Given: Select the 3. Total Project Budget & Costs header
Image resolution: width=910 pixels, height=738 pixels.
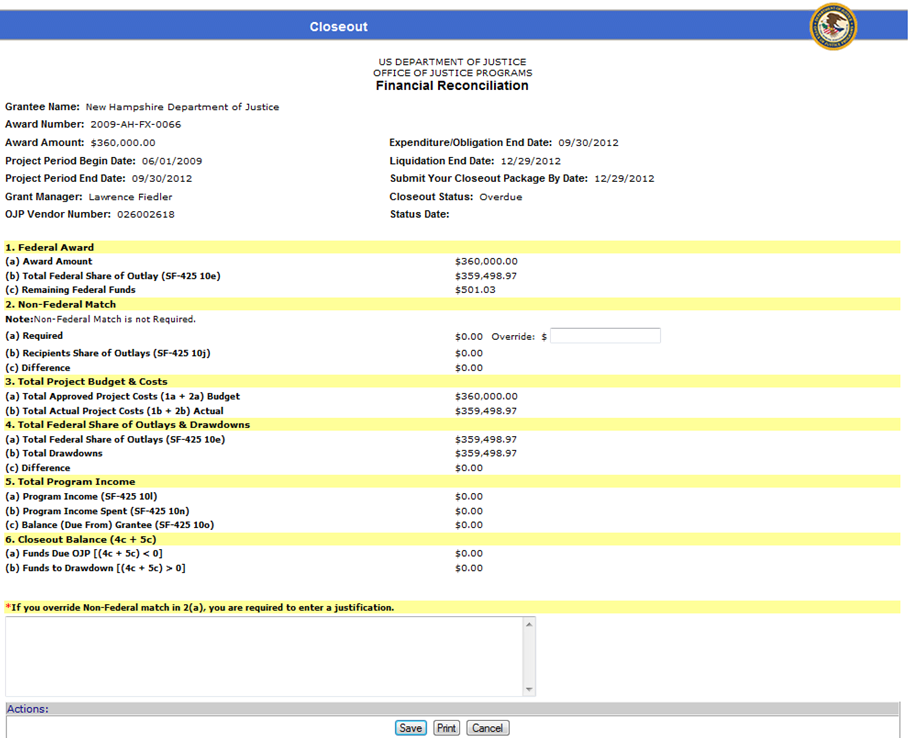Looking at the screenshot, I should [x=87, y=381].
